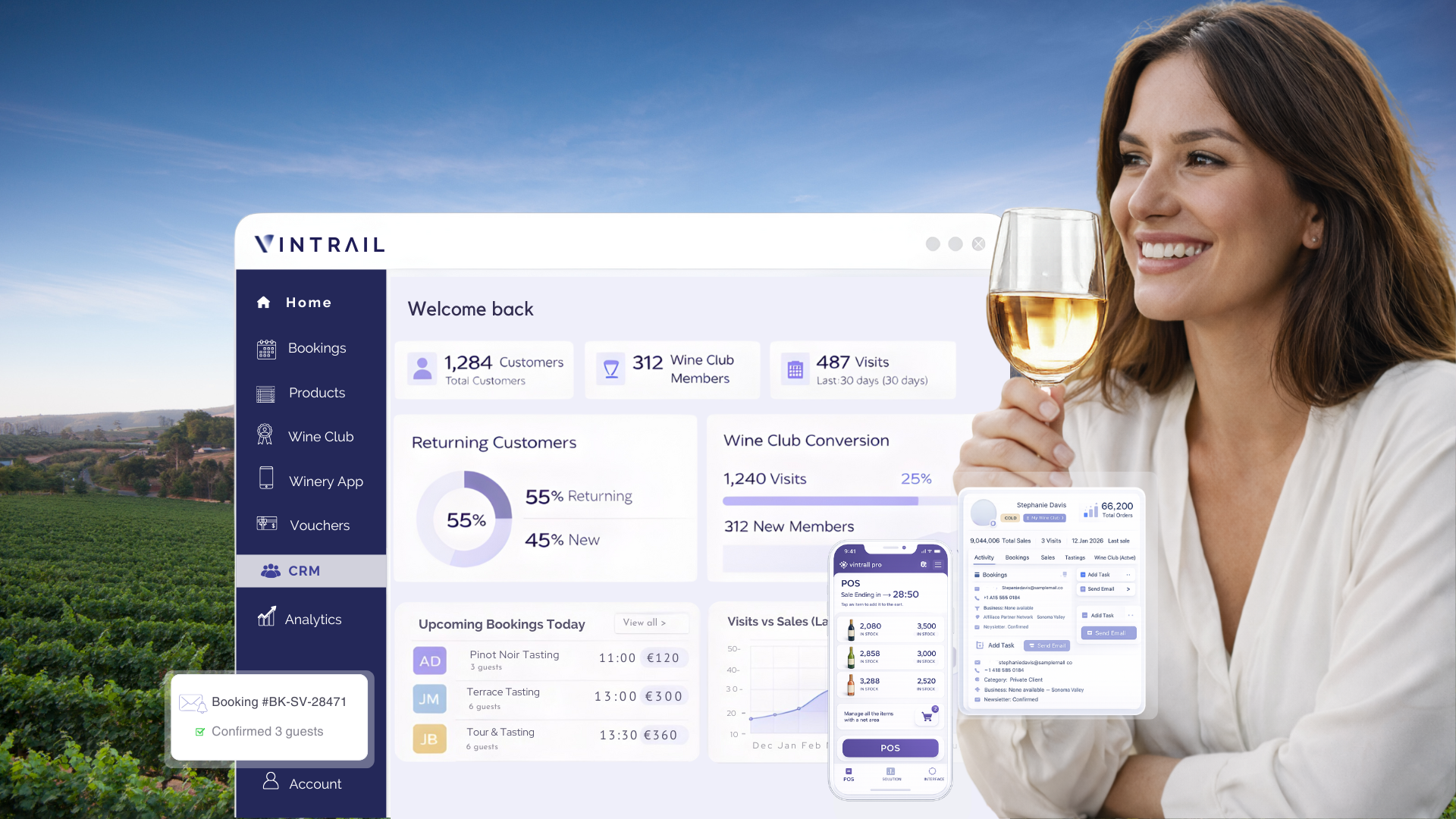This screenshot has height=819, width=1456.
Task: Click the lower-right Send Email button
Action: 1109,633
